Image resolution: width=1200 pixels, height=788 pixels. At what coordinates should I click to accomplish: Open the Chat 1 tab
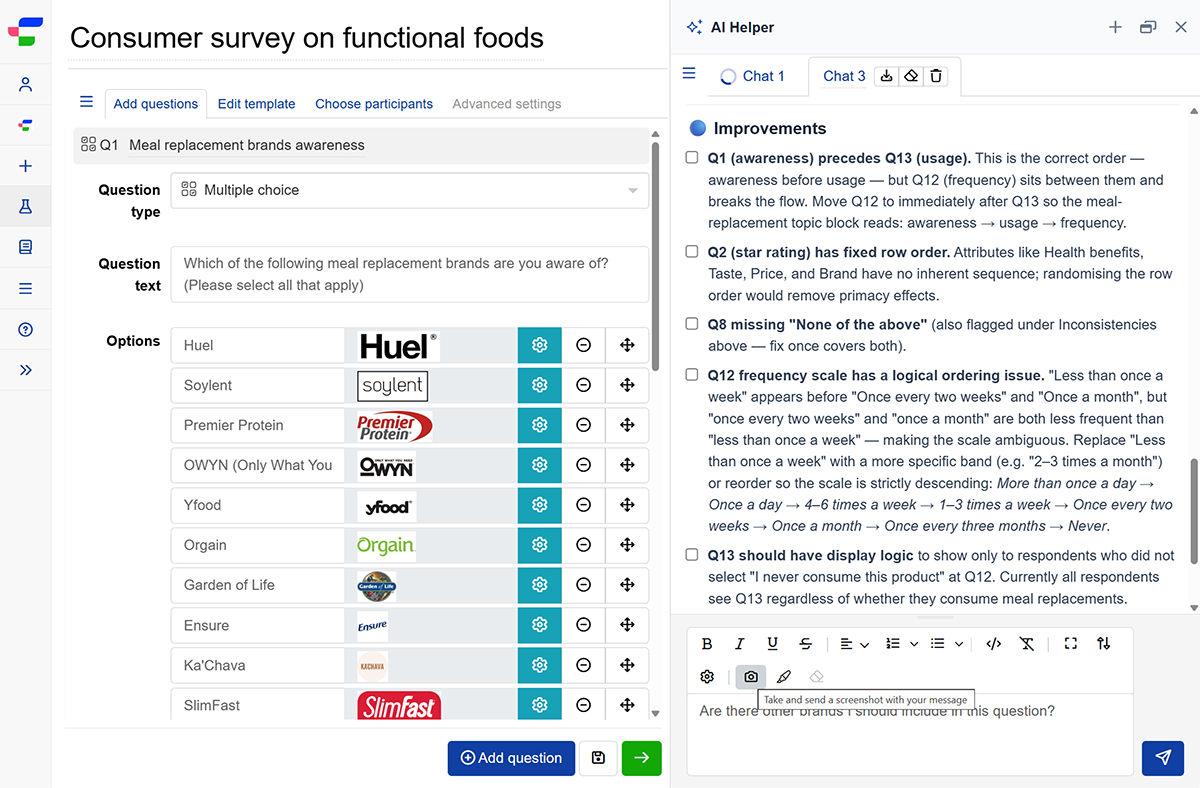pyautogui.click(x=753, y=76)
